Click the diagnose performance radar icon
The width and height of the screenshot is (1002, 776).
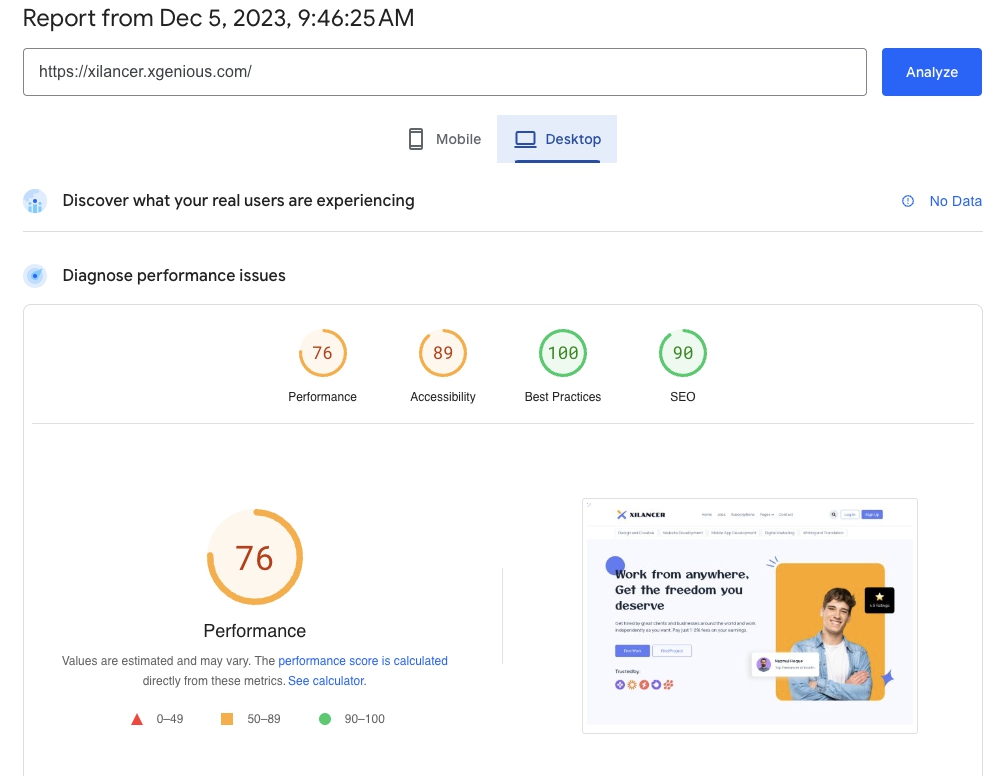tap(35, 276)
